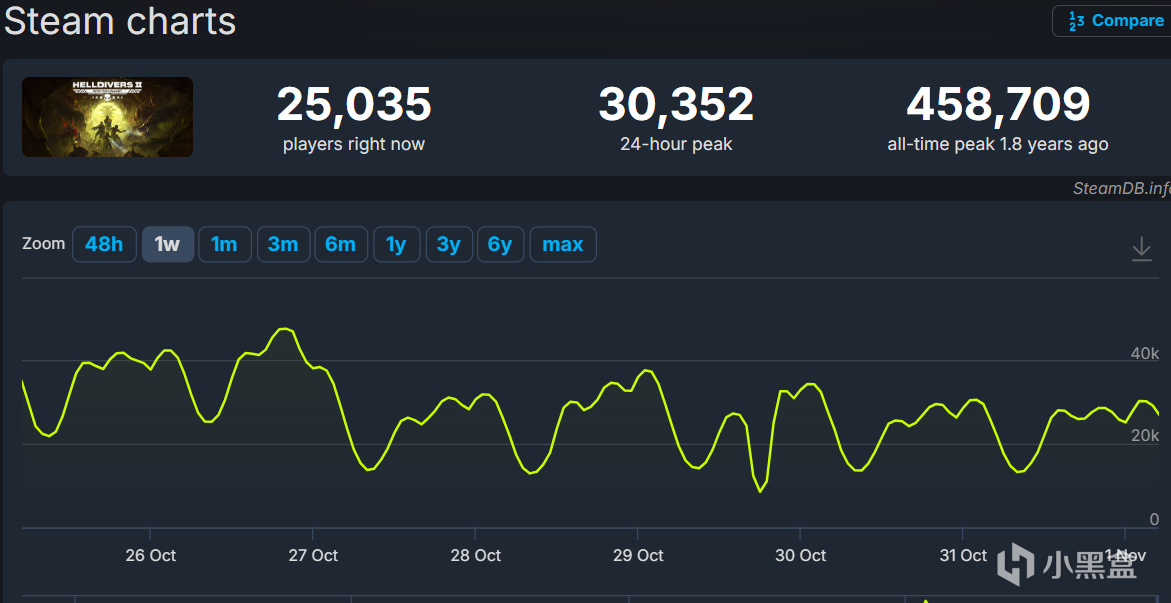
Task: Click the chart peak near 27 Oct
Action: [x=285, y=329]
